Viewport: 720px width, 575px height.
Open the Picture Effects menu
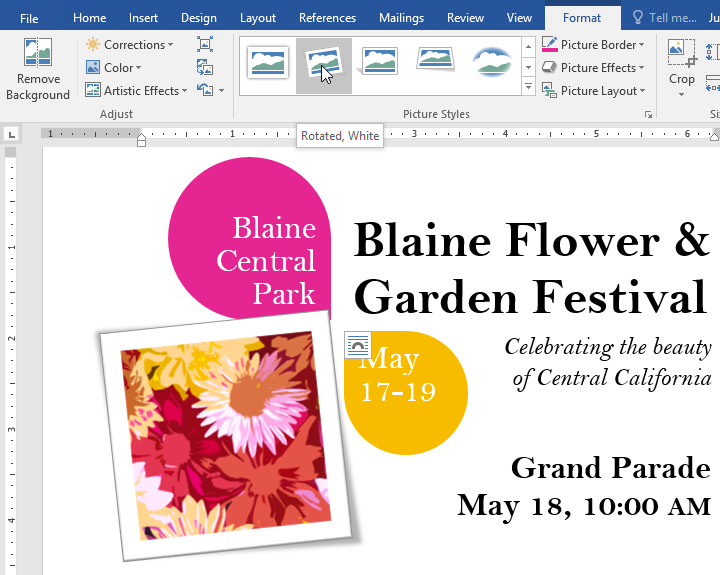click(594, 68)
